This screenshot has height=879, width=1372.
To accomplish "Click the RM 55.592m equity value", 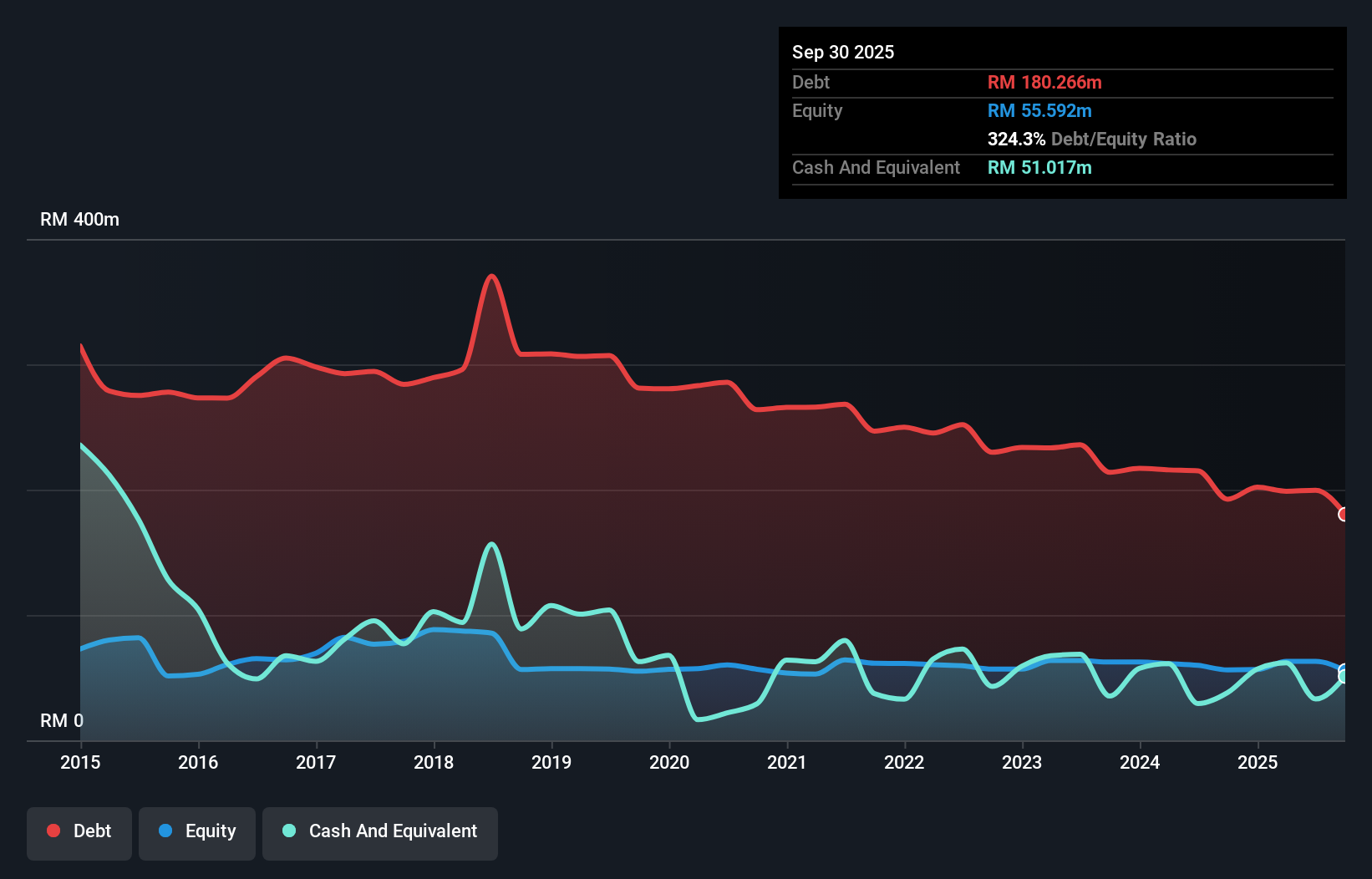I will 1039,110.
